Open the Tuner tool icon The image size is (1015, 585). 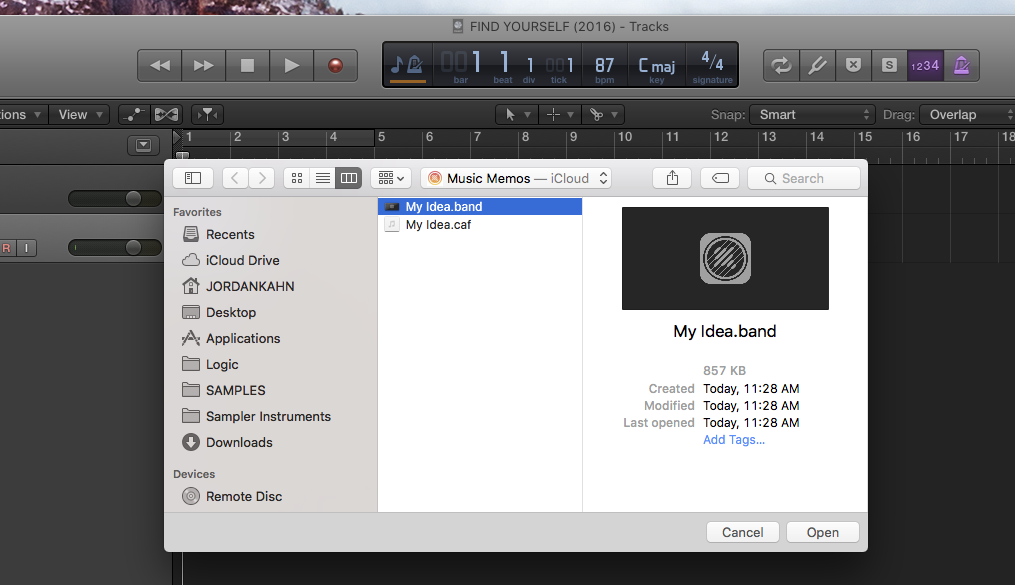tap(817, 65)
